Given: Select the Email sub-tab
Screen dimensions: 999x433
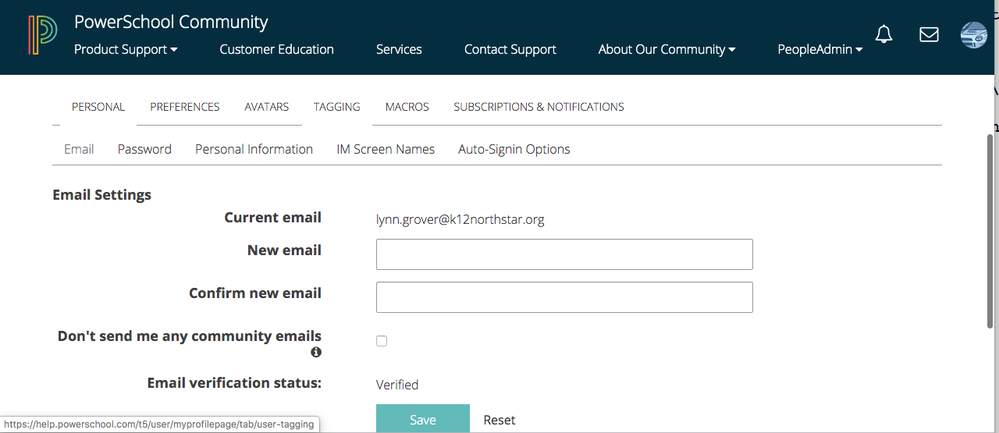Looking at the screenshot, I should point(79,149).
